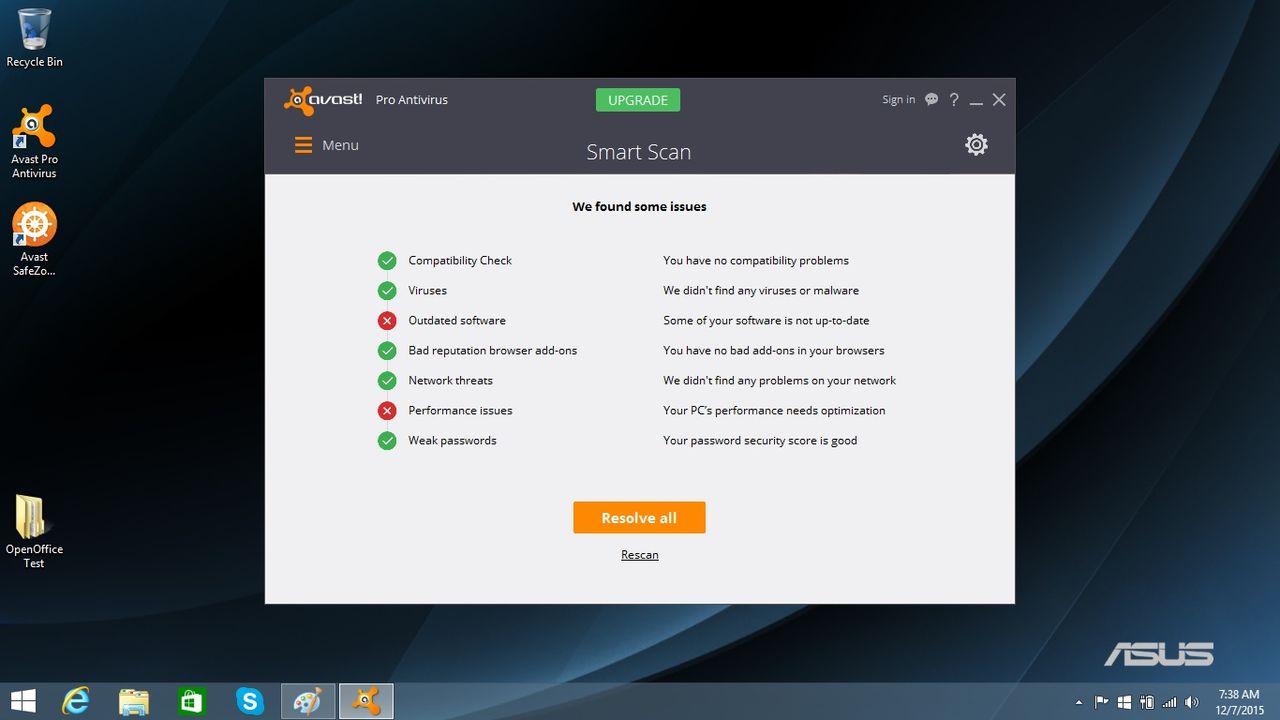Image resolution: width=1280 pixels, height=720 pixels.
Task: Select Bad reputation browser add-ons label
Action: pyautogui.click(x=493, y=351)
